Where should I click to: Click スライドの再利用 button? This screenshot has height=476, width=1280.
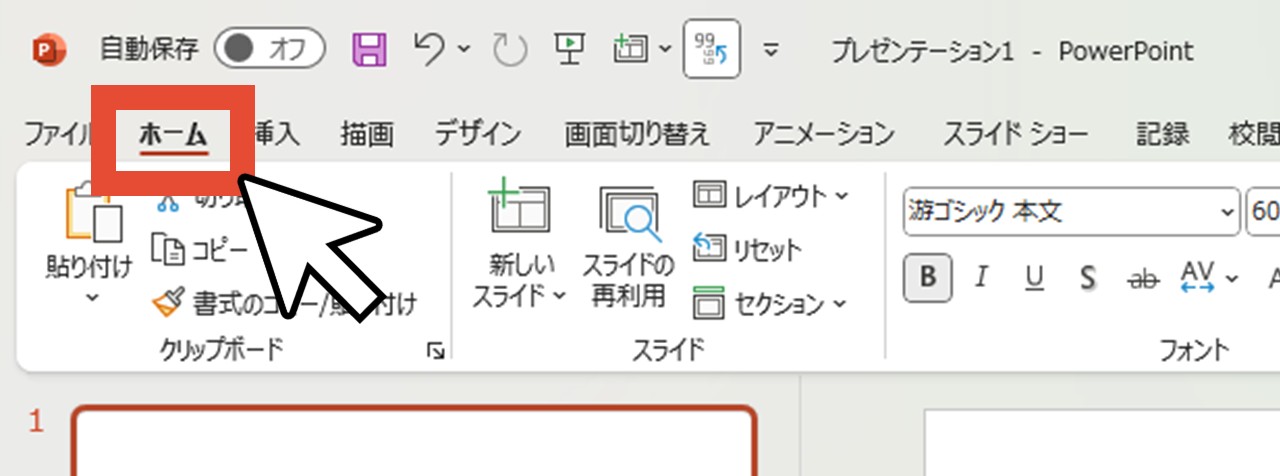click(x=628, y=247)
